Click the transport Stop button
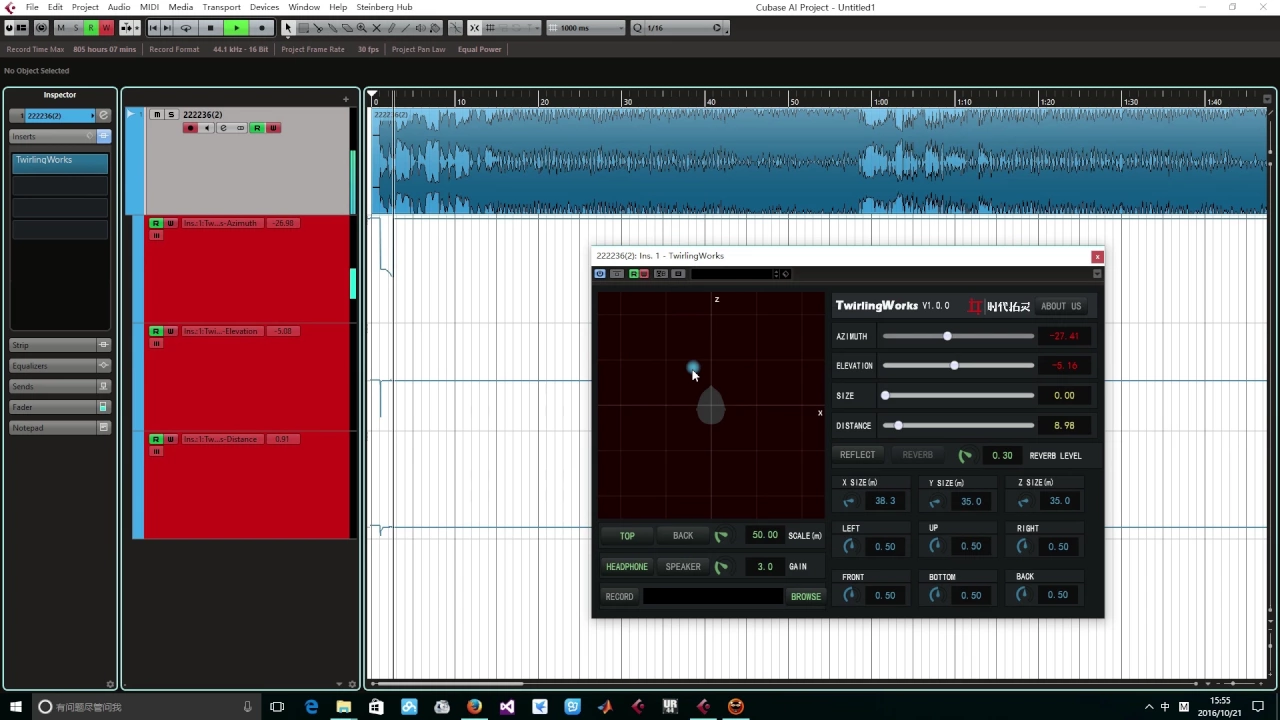 (x=210, y=28)
